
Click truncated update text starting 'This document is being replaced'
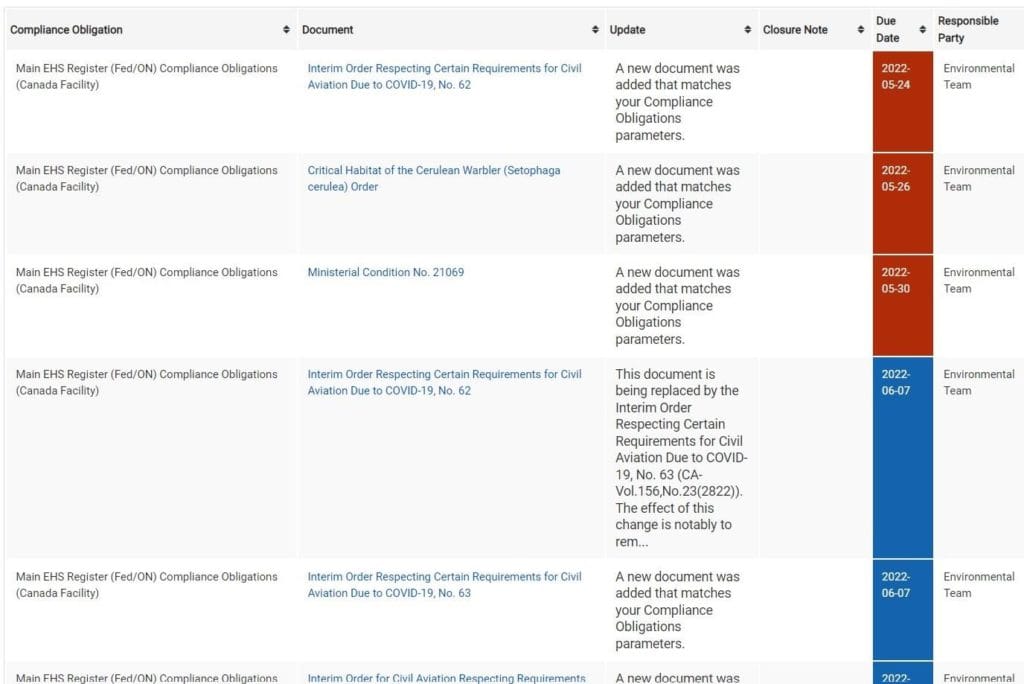point(680,457)
